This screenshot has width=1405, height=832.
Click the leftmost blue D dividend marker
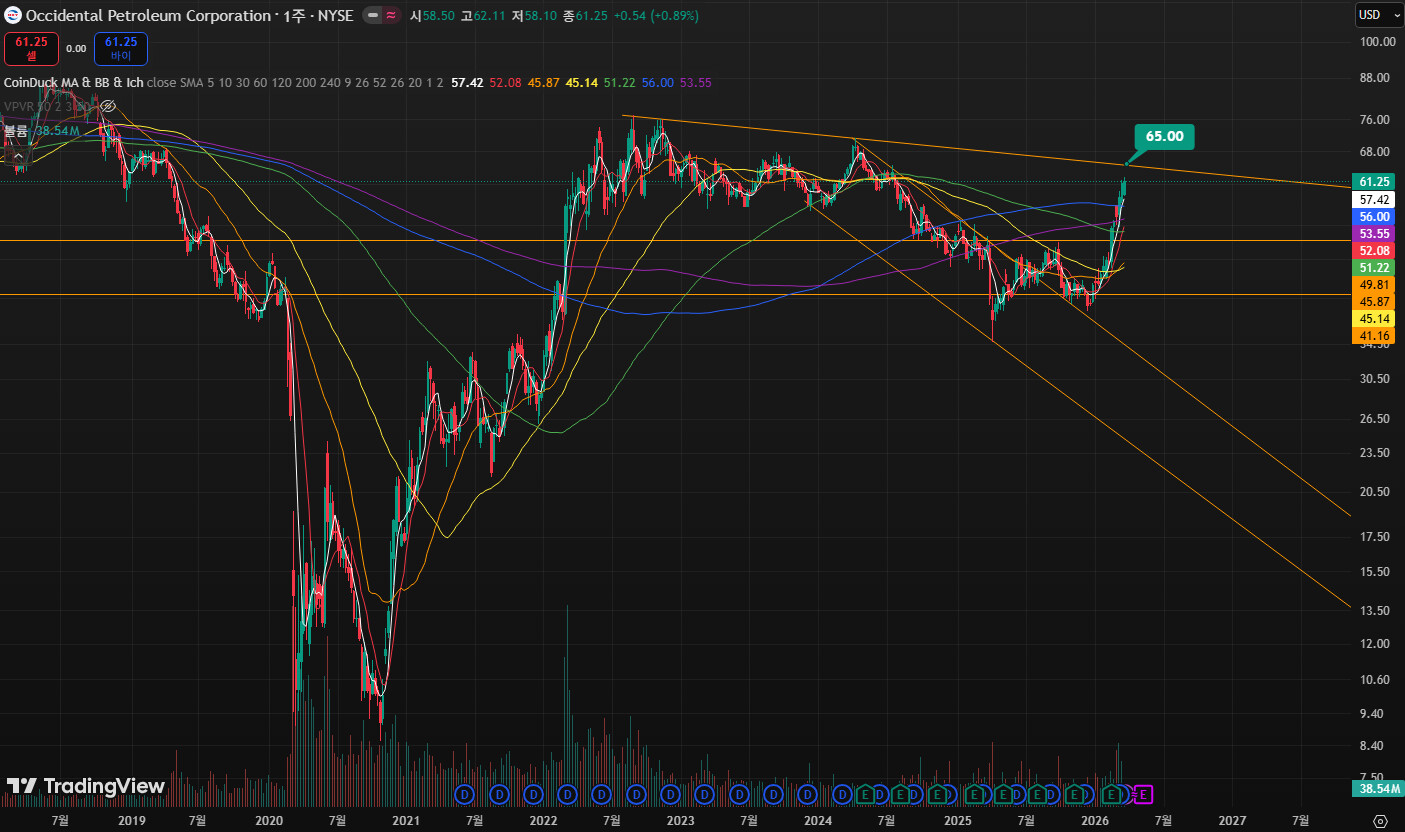(x=464, y=794)
